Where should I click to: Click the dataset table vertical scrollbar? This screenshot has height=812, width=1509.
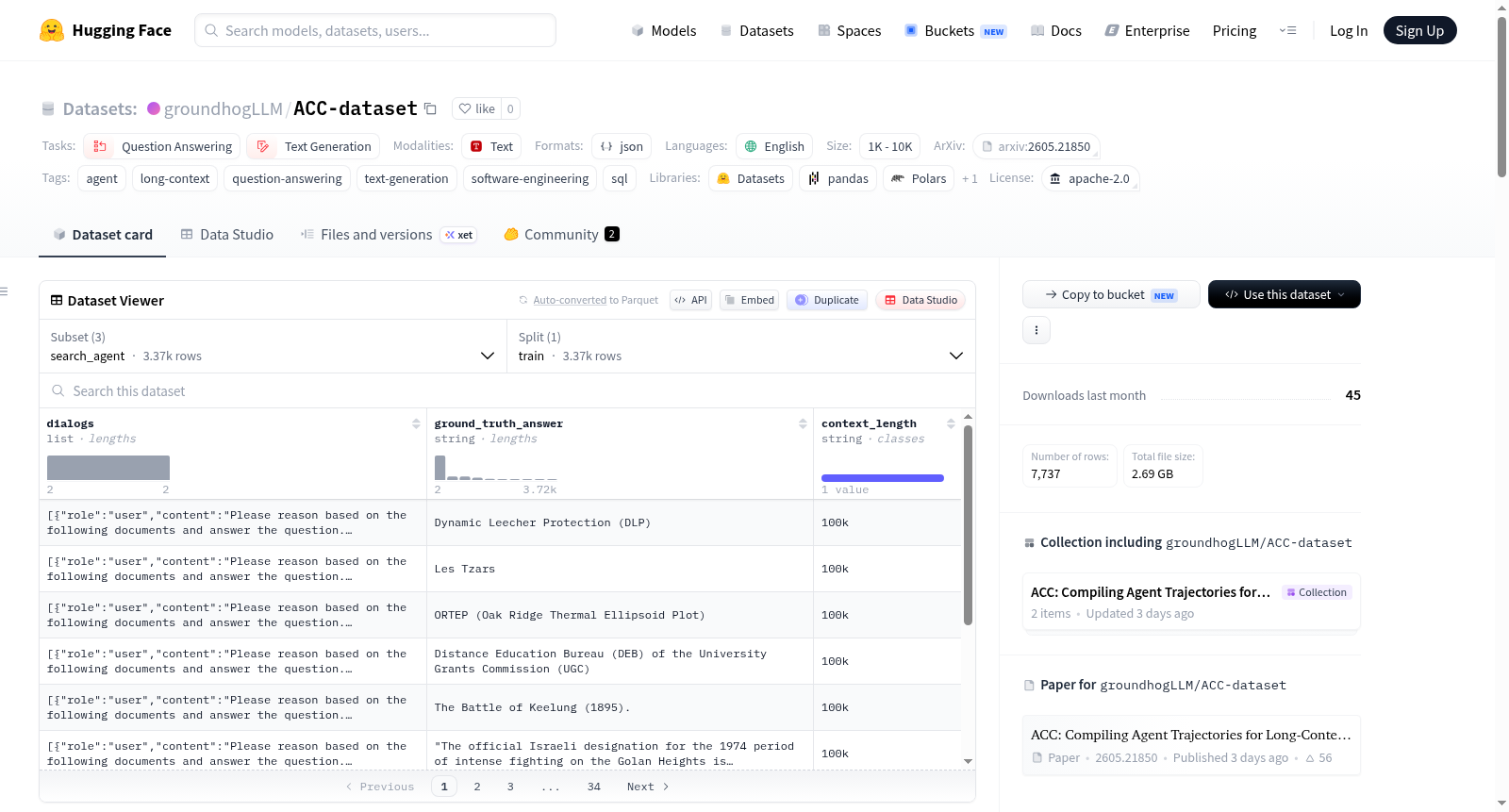(x=968, y=524)
